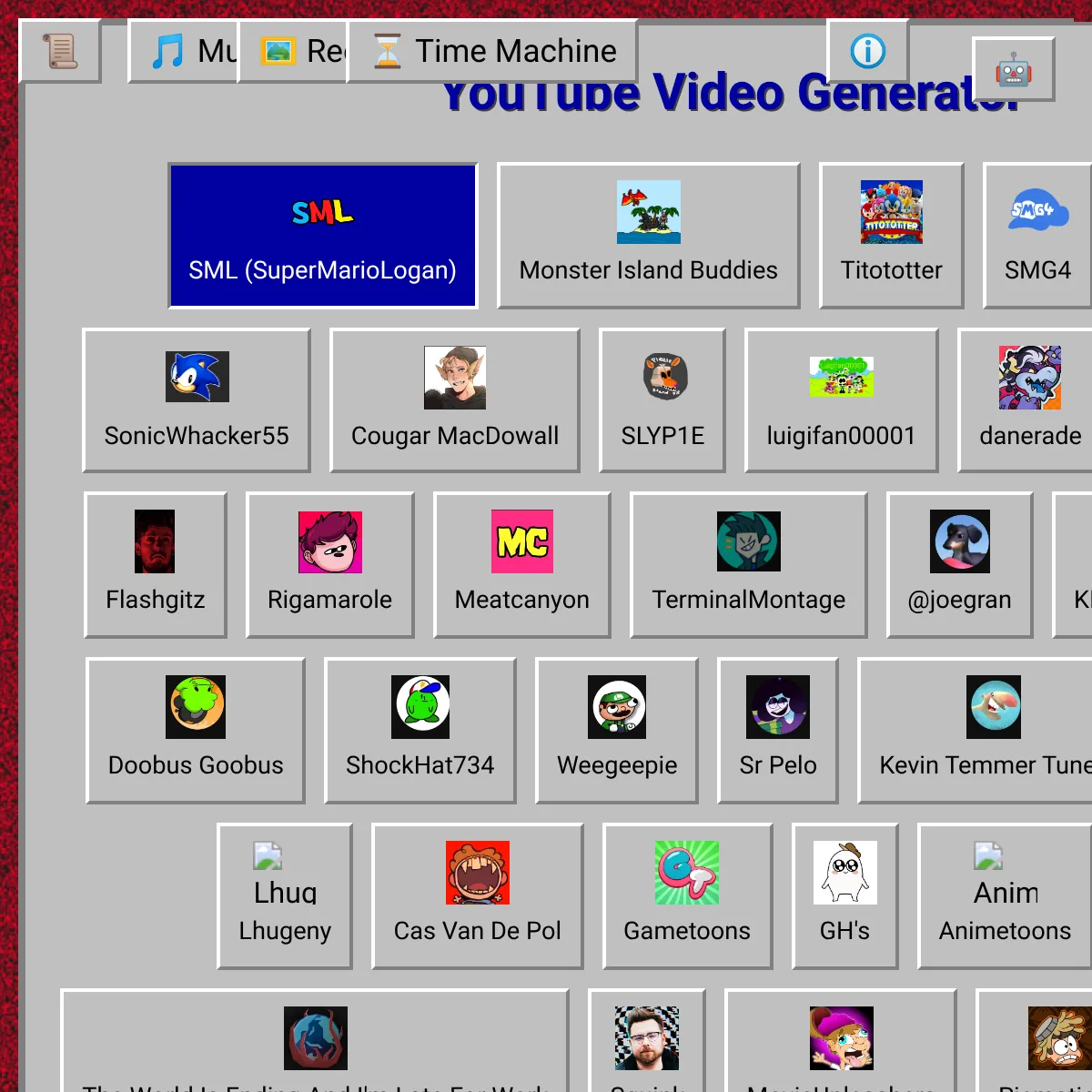Pick the Animetoons channel

tap(1006, 896)
